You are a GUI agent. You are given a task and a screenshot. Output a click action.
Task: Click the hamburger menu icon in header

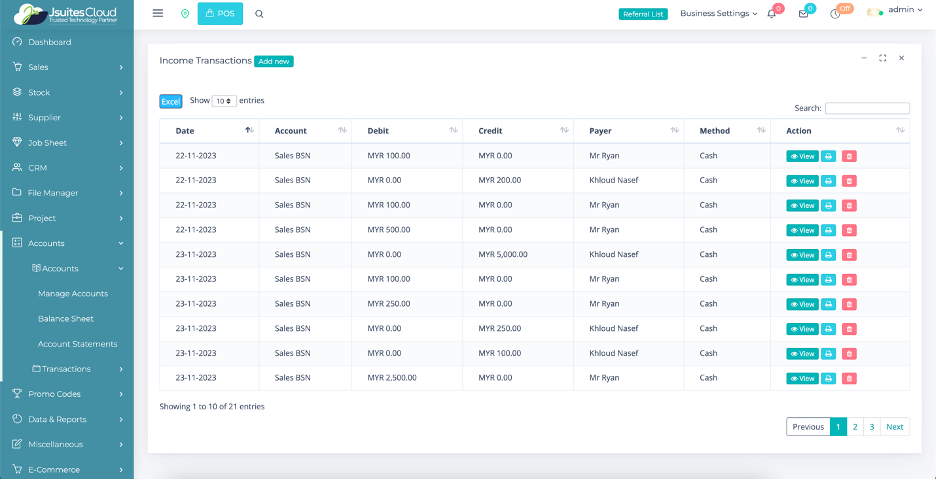click(x=157, y=13)
